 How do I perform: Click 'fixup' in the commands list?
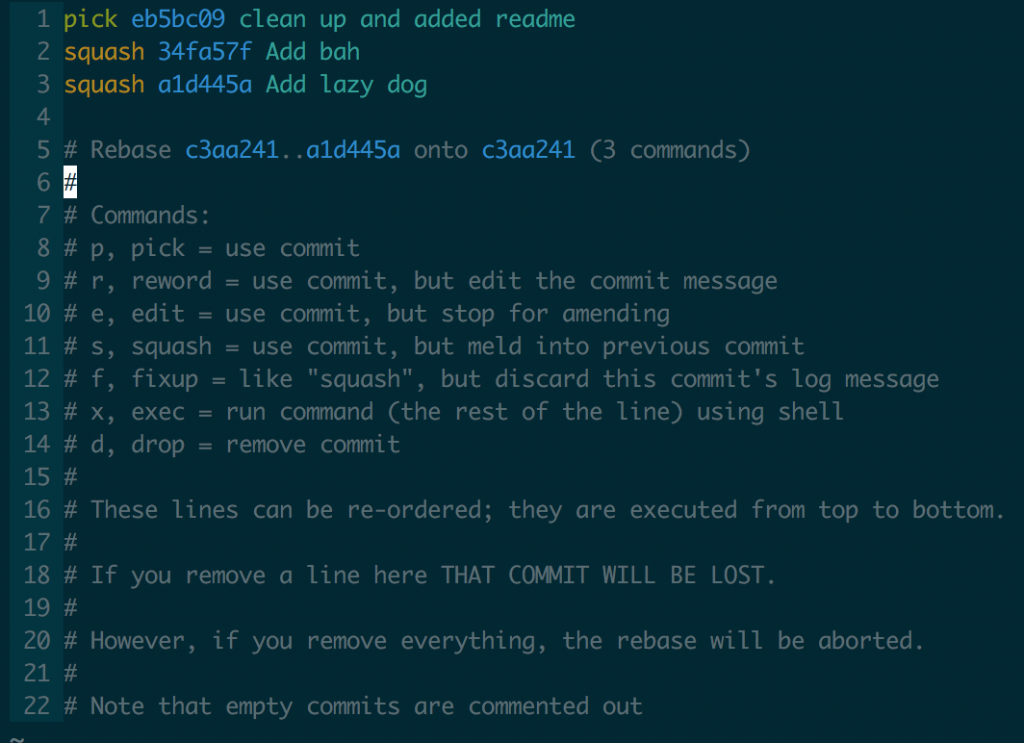tap(165, 379)
